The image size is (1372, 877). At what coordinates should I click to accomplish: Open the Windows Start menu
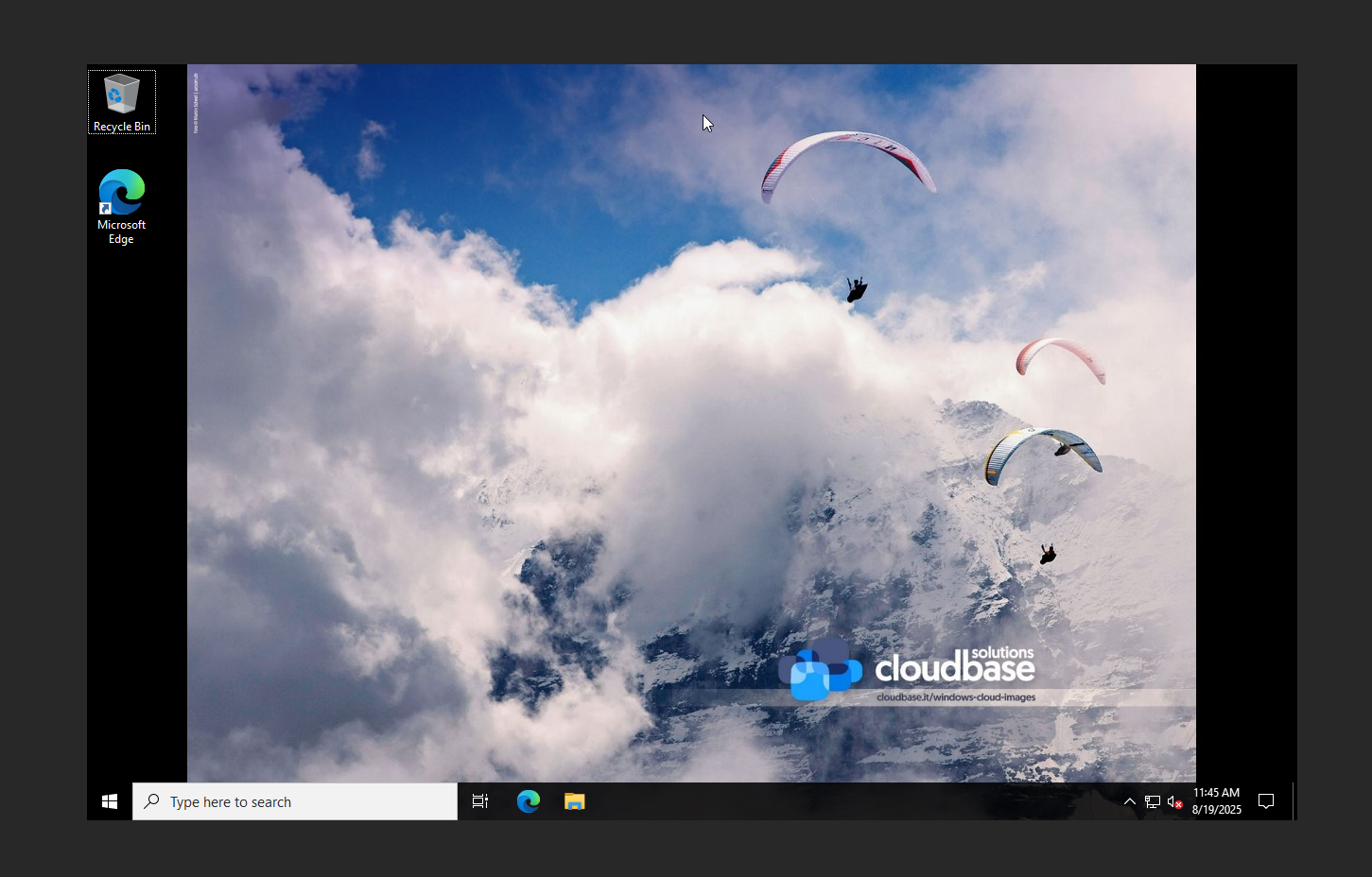110,801
